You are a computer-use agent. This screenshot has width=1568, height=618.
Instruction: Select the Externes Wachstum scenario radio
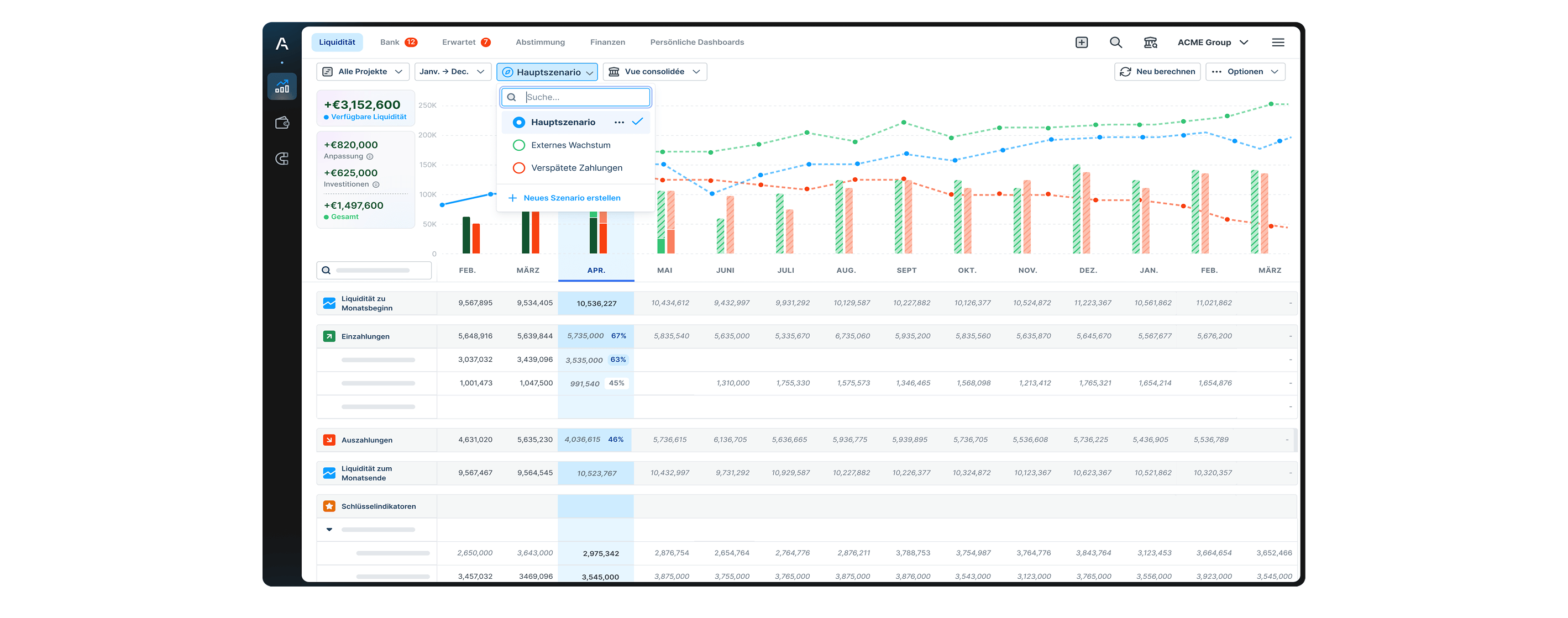[518, 145]
